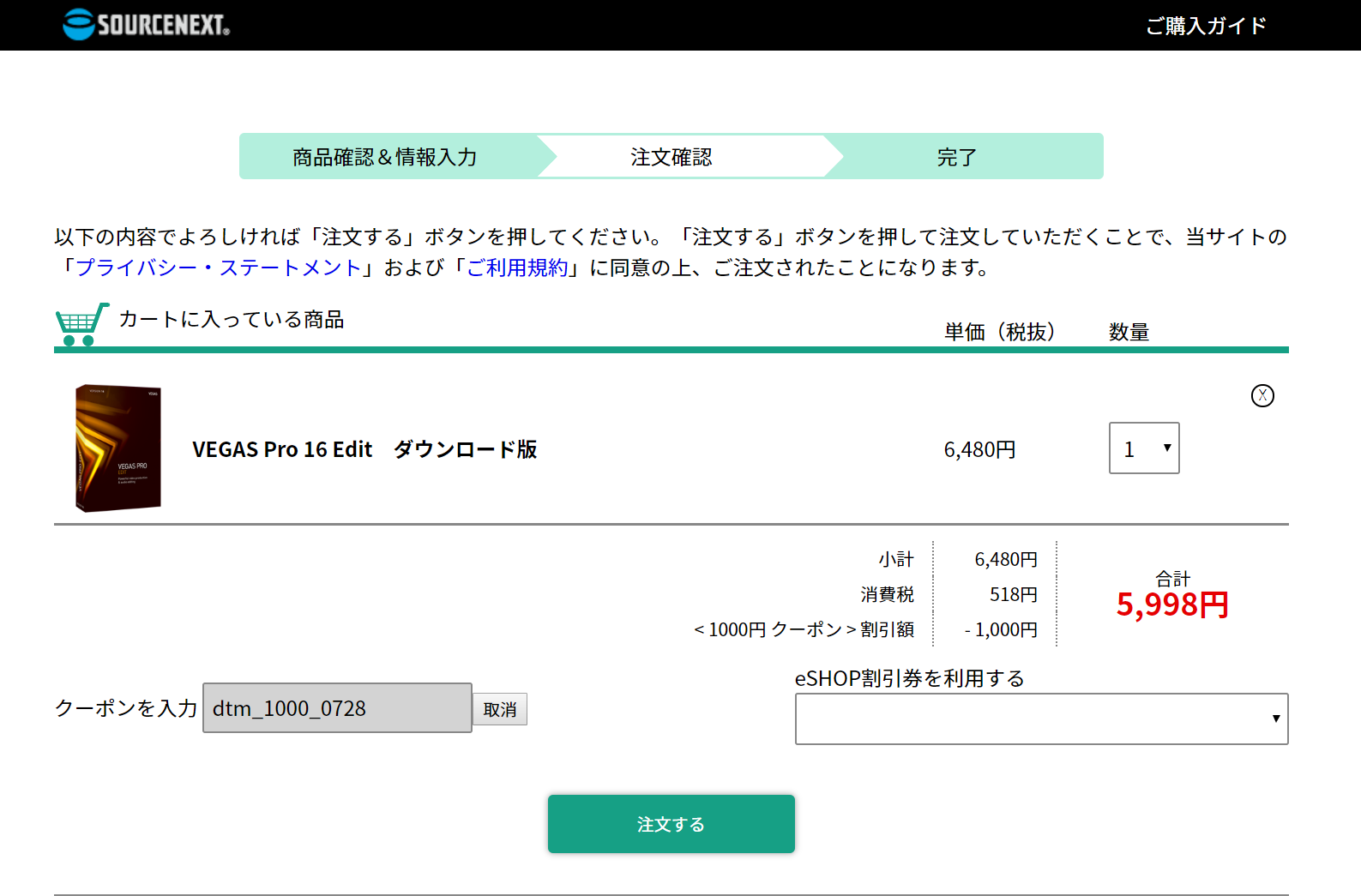Open the quantity dropdown

1144,448
